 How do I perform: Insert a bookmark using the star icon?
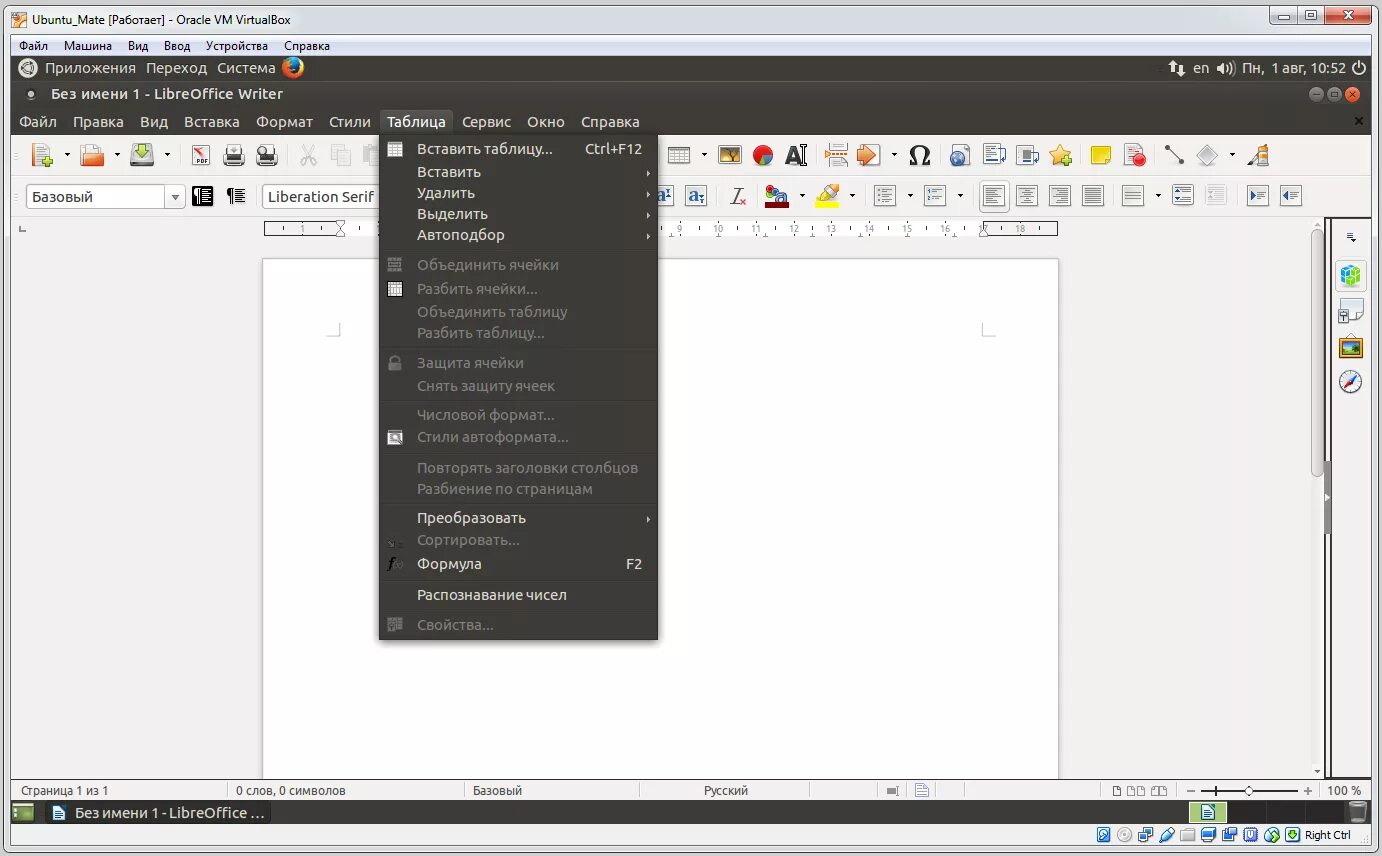click(x=1061, y=155)
